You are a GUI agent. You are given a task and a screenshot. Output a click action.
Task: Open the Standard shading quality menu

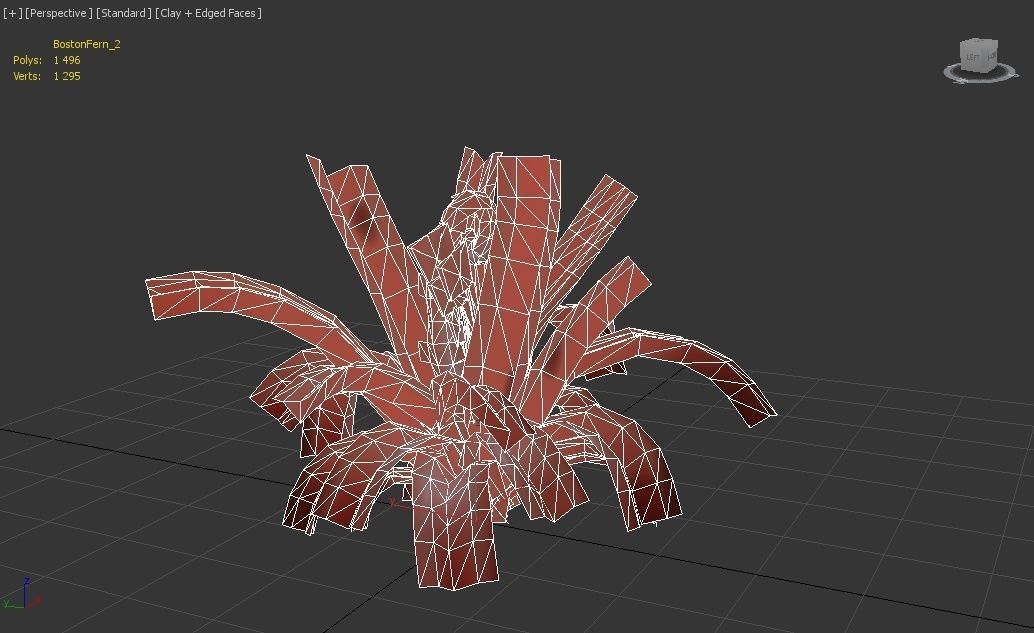pos(124,13)
